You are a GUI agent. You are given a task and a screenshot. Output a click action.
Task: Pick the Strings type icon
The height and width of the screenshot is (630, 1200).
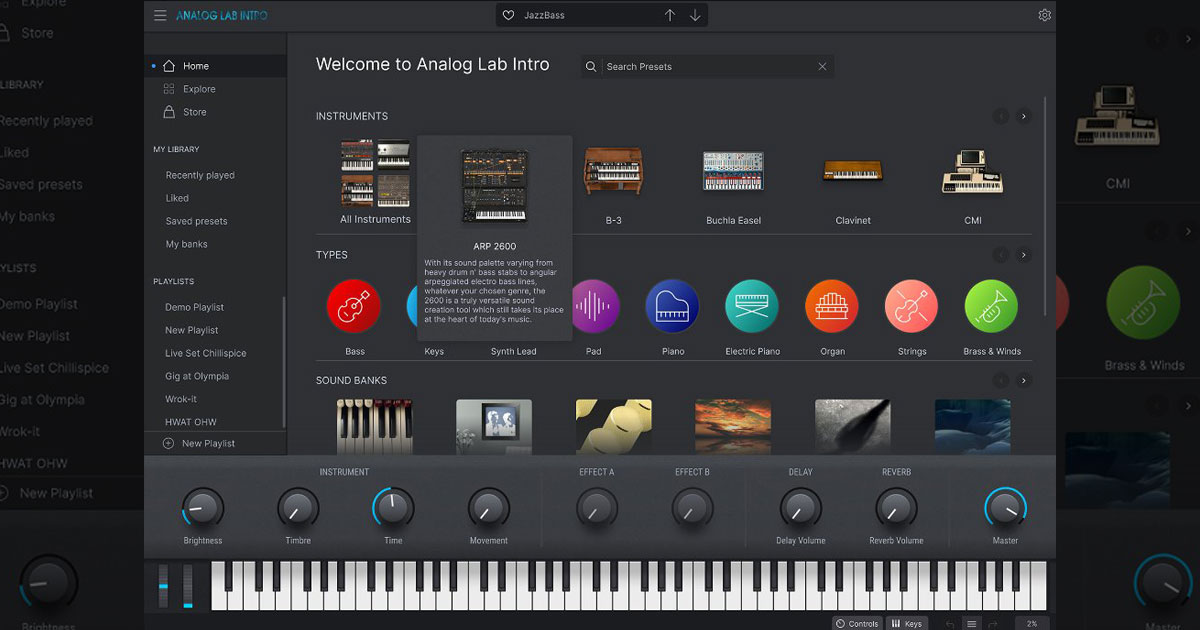[911, 306]
